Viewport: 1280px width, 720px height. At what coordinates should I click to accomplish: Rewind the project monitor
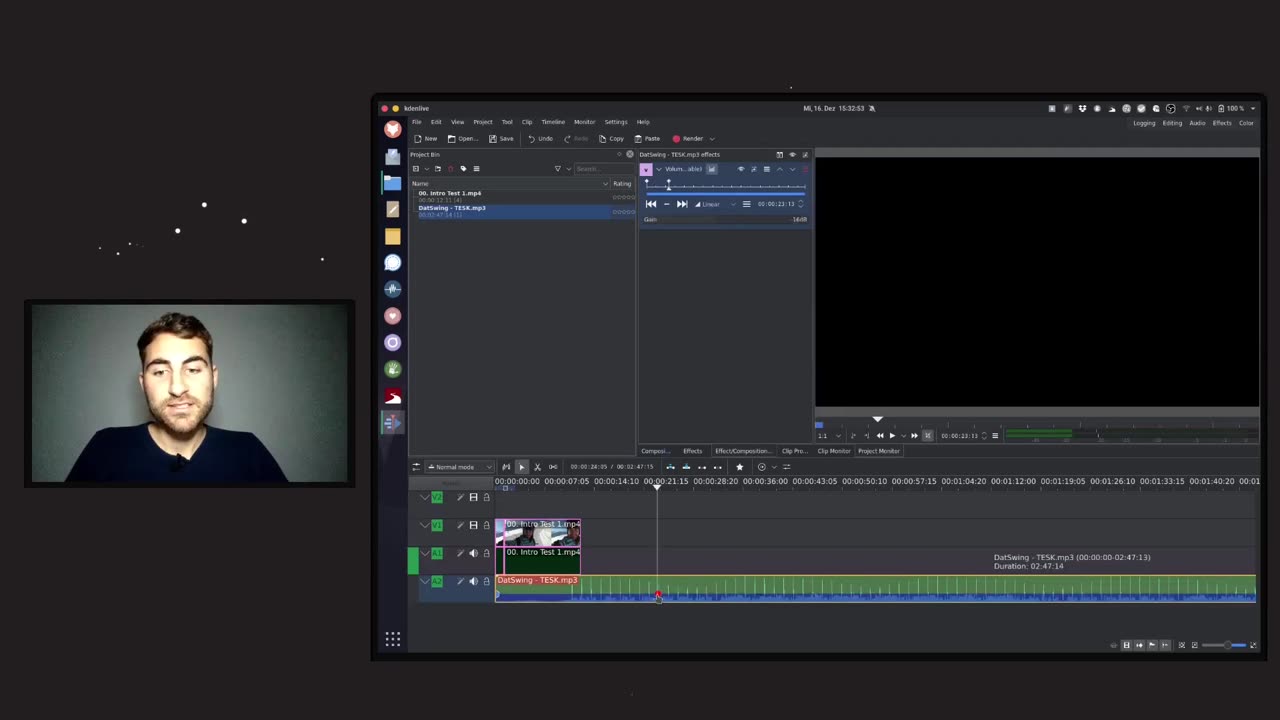(880, 436)
